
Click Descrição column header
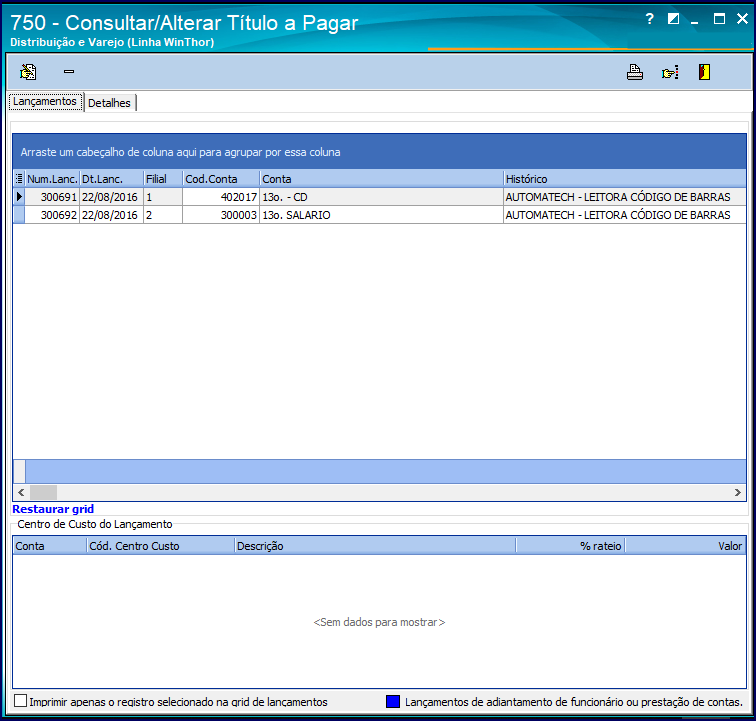pyautogui.click(x=375, y=546)
